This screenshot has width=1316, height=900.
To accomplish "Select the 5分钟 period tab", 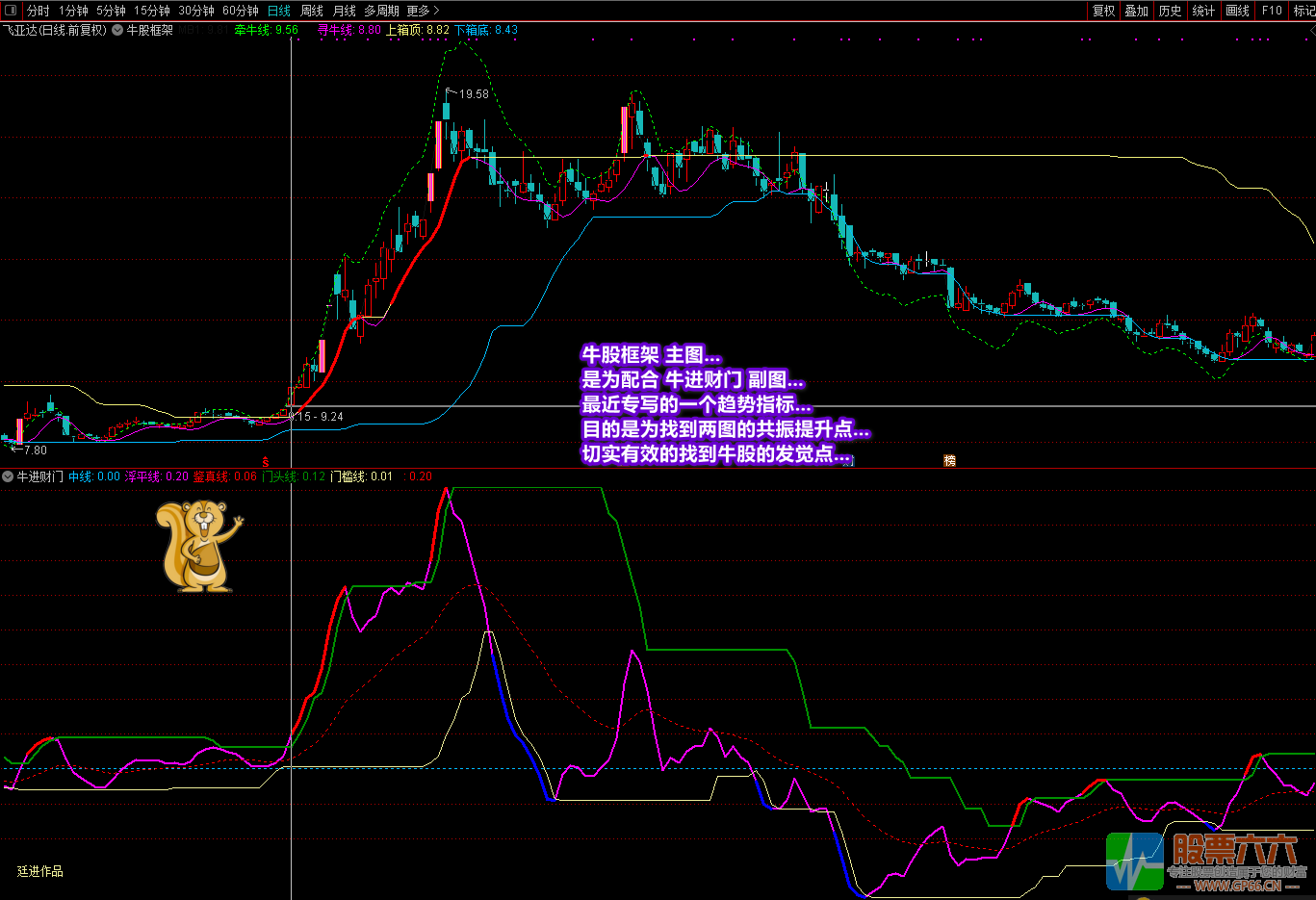I will click(111, 11).
